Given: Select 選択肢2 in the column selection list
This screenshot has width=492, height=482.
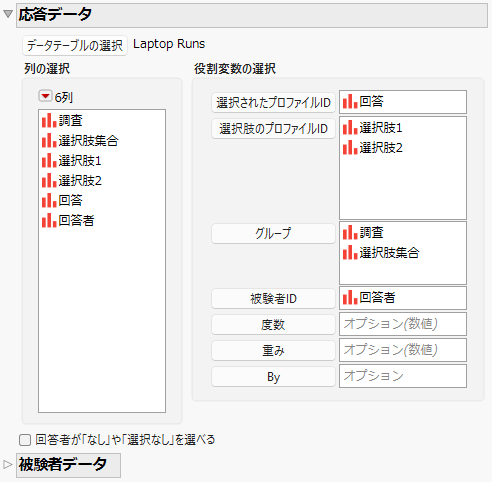Looking at the screenshot, I should pyautogui.click(x=102, y=181).
